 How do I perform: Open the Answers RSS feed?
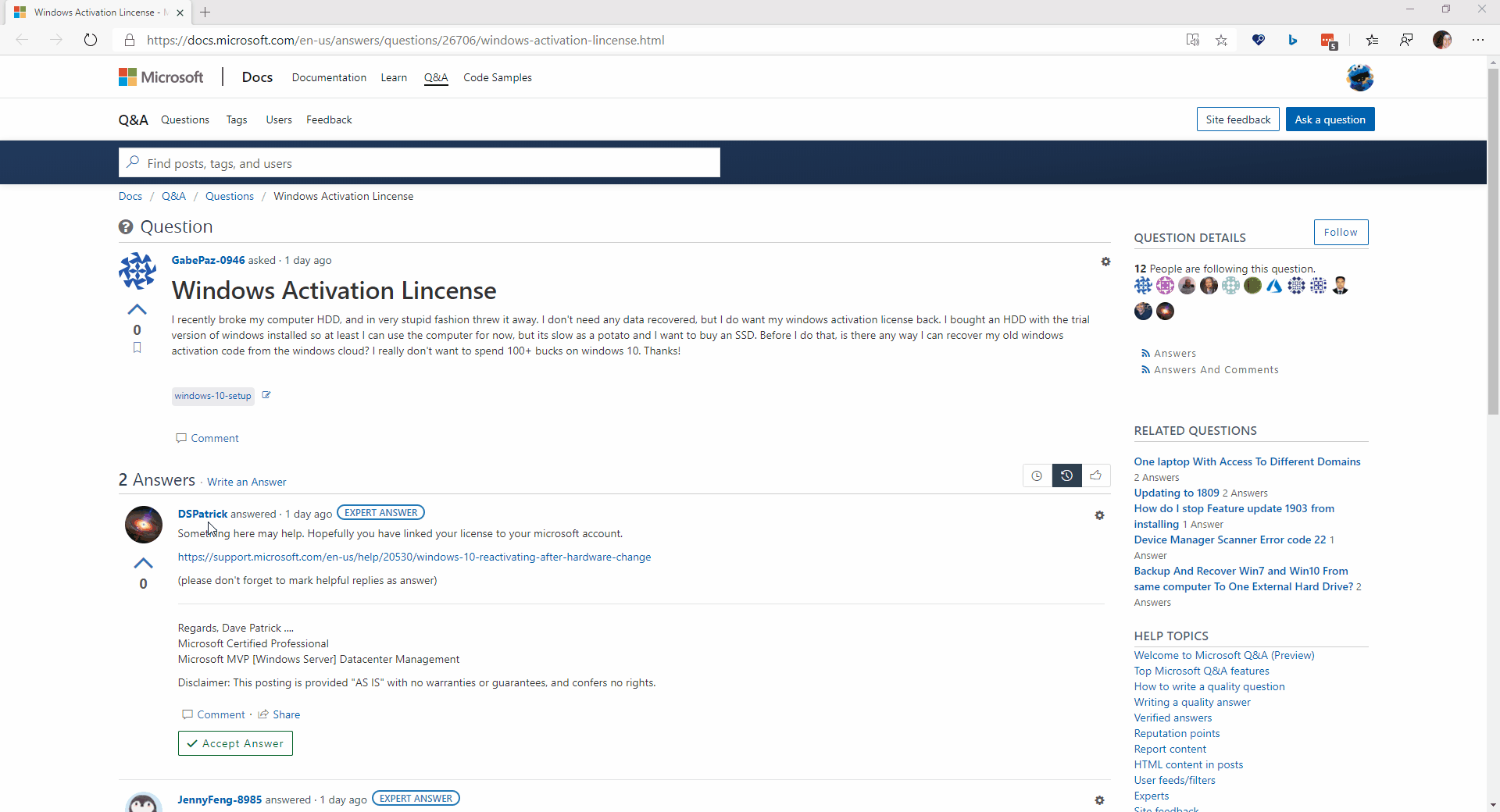[x=1169, y=354]
